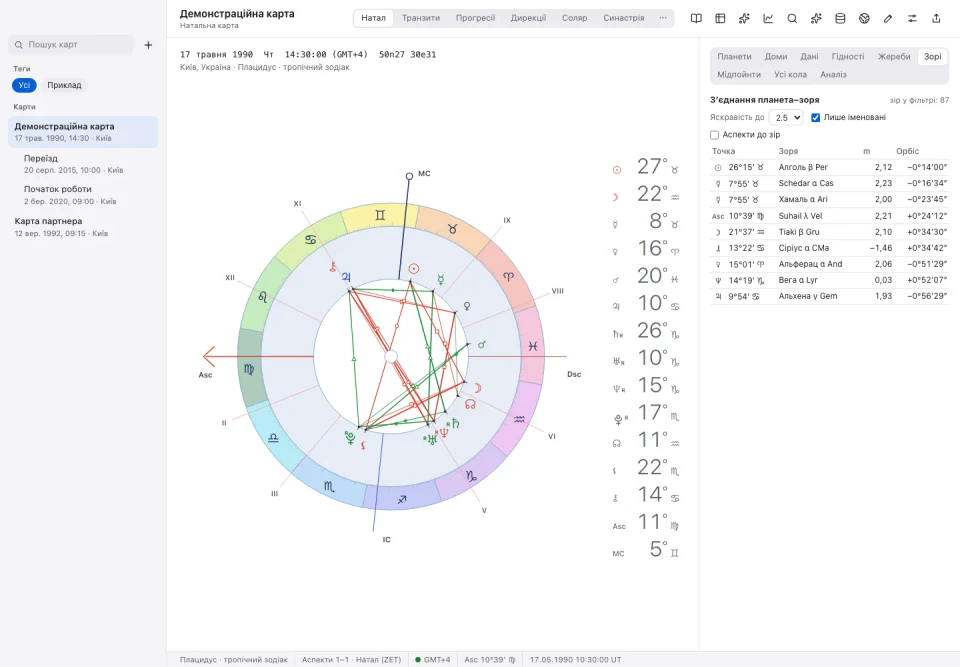Select the 'Сіріус α CMa' star row

[830, 248]
